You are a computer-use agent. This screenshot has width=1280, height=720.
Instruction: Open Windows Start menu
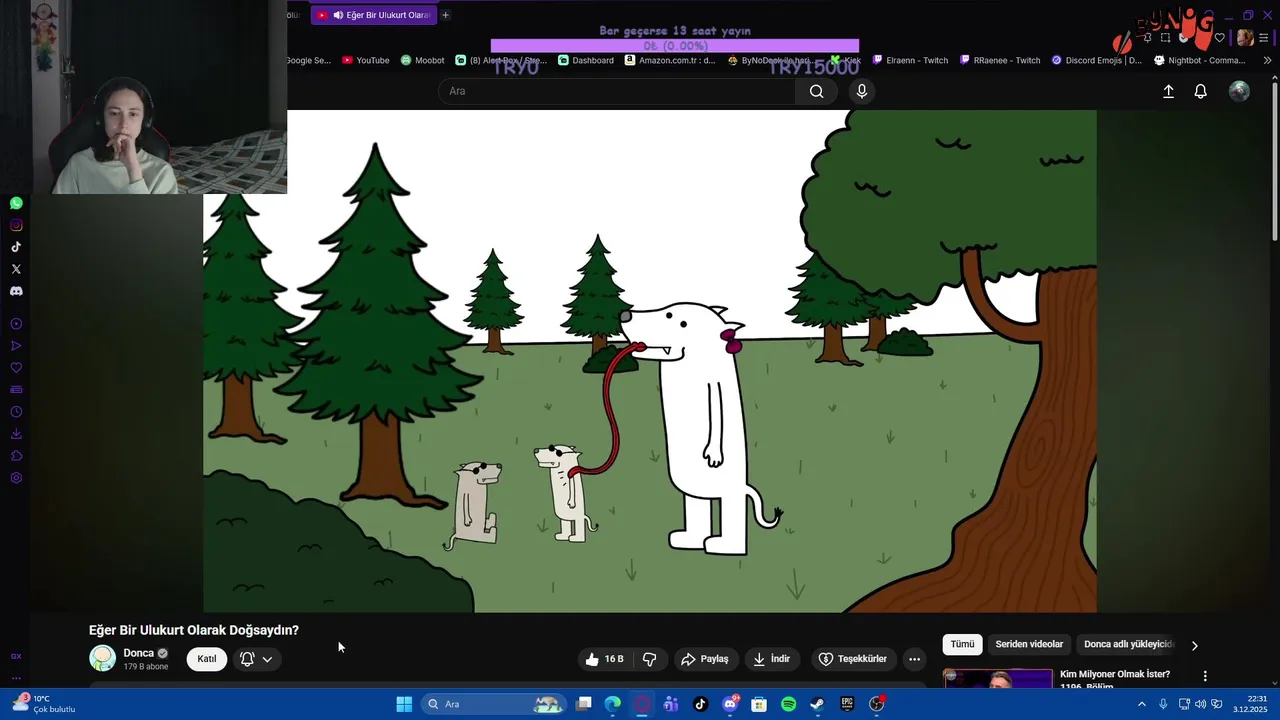tap(404, 704)
